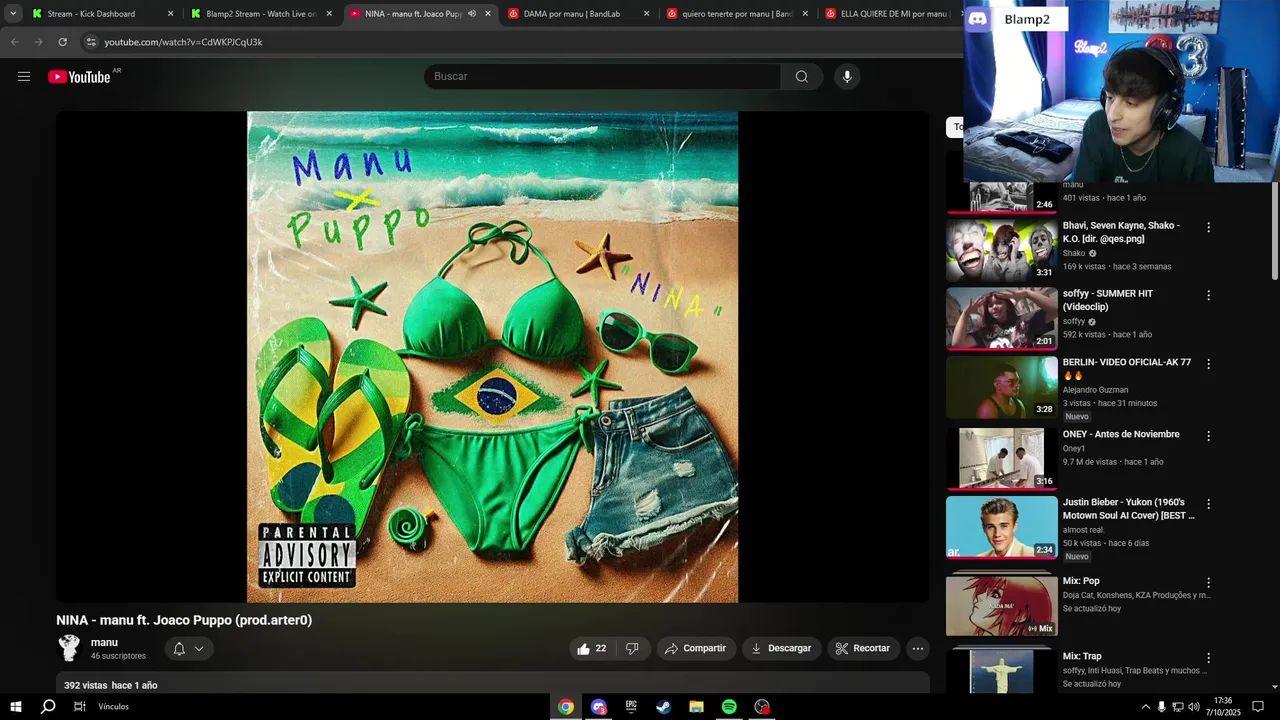This screenshot has width=1280, height=720.
Task: Open Epic Games launcher from taskbar
Action: coord(631,707)
